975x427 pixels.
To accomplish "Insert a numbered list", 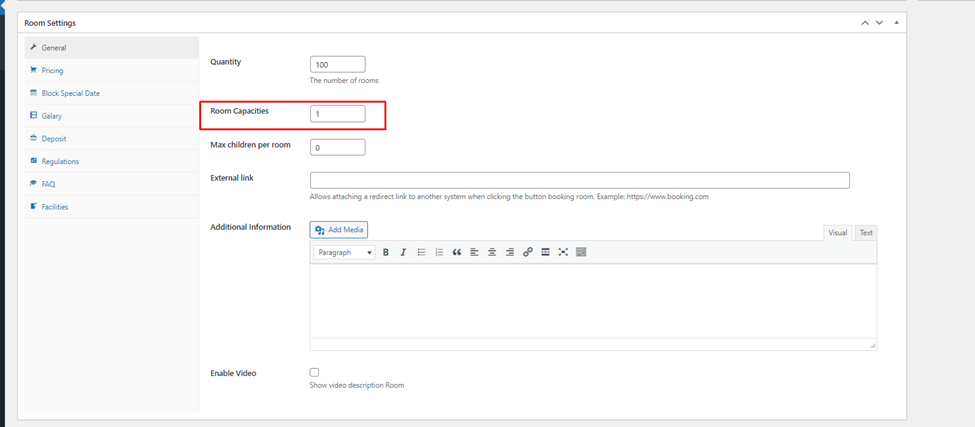I will [x=439, y=253].
